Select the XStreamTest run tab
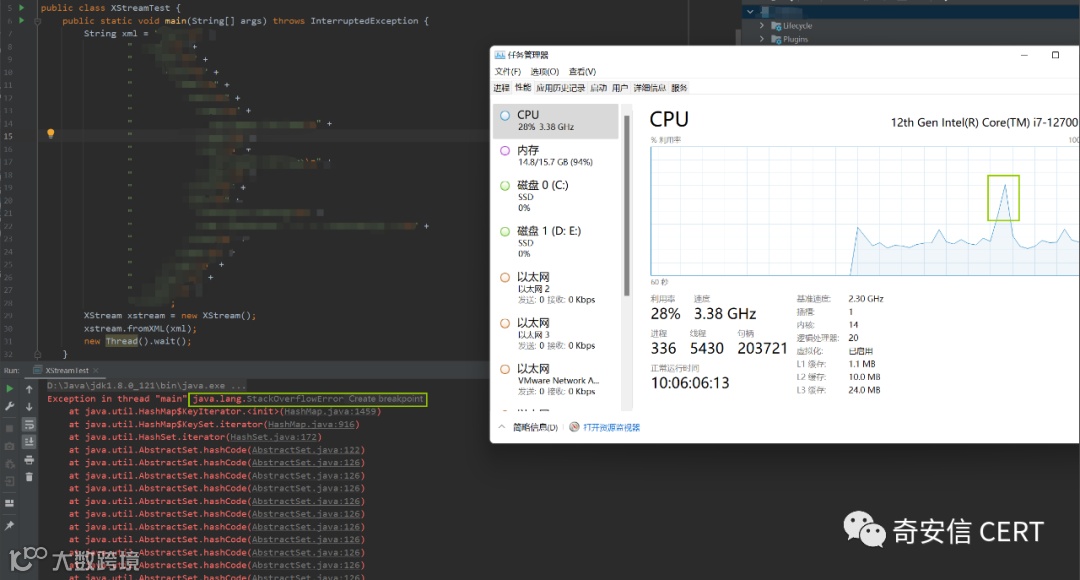1080x580 pixels. [66, 371]
